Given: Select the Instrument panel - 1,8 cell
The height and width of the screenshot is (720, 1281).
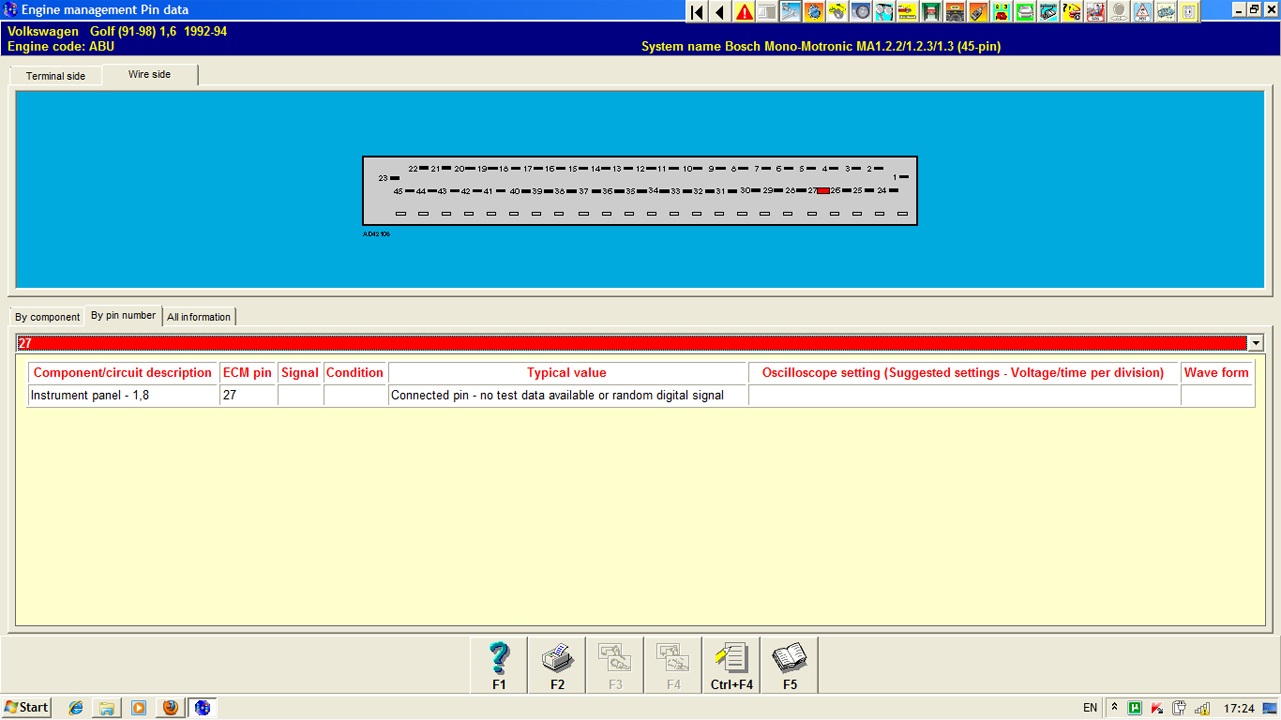Looking at the screenshot, I should pyautogui.click(x=122, y=396).
